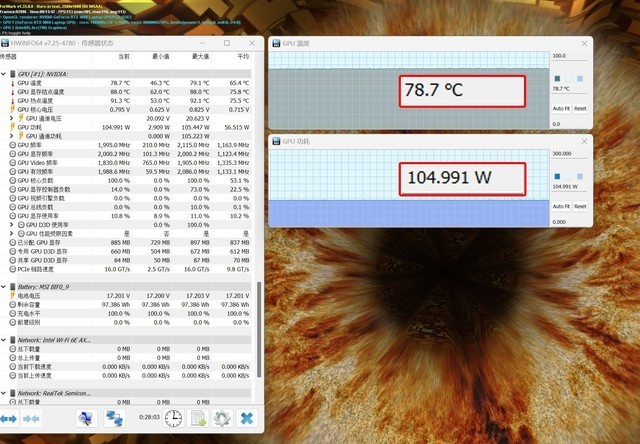The image size is (640, 444).
Task: Click lightning icon in the 0.795 V row
Action: (x=12, y=109)
